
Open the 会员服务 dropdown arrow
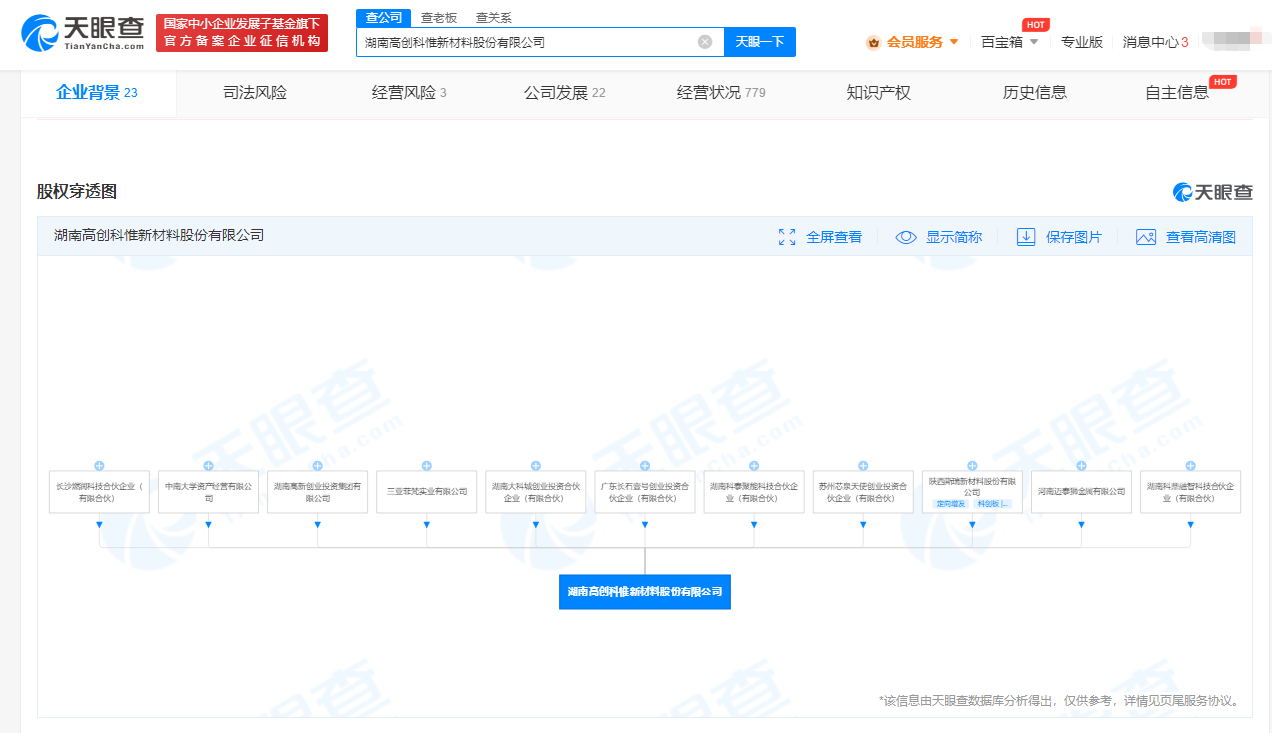pos(954,42)
